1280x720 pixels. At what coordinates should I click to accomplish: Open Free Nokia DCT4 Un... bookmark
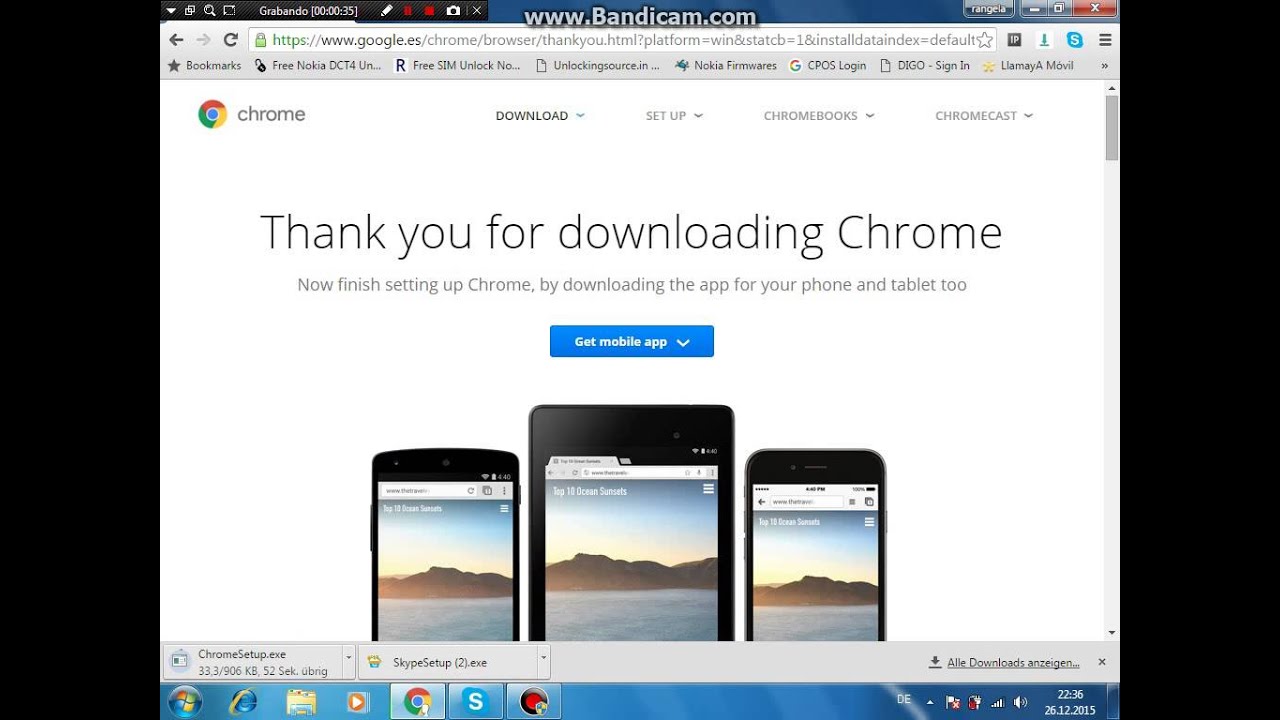pyautogui.click(x=318, y=65)
